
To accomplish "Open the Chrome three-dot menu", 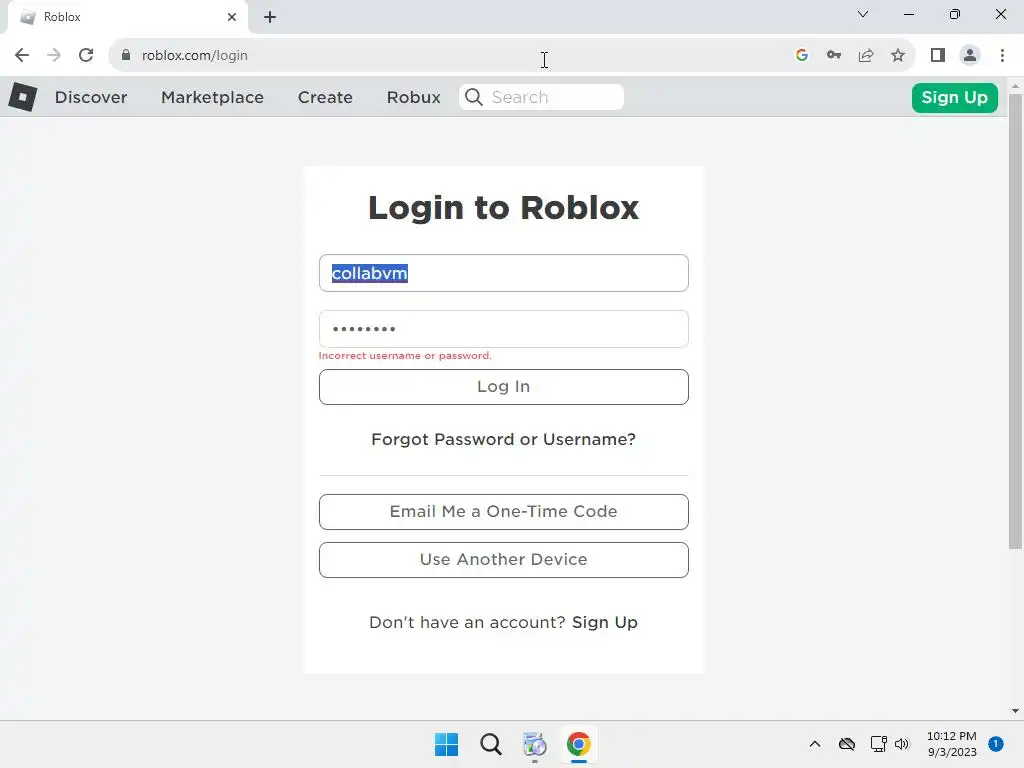I will tap(1002, 55).
